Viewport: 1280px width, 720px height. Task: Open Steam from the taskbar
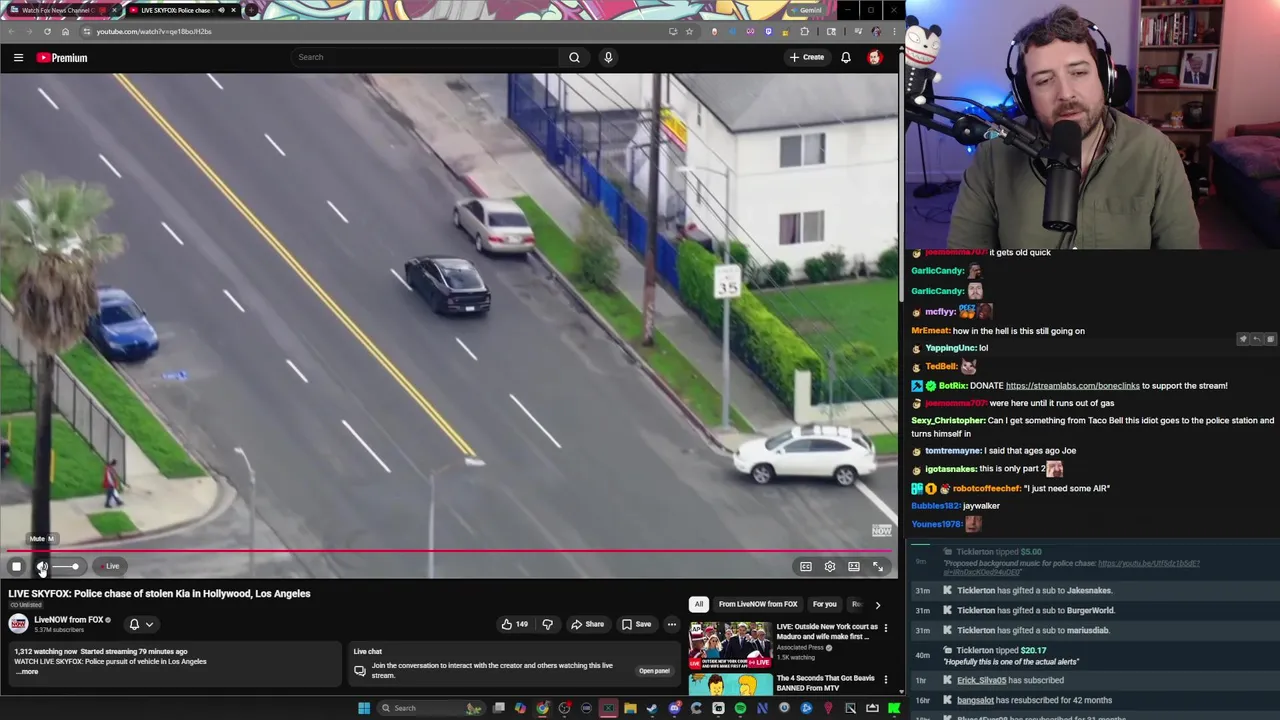pyautogui.click(x=652, y=708)
